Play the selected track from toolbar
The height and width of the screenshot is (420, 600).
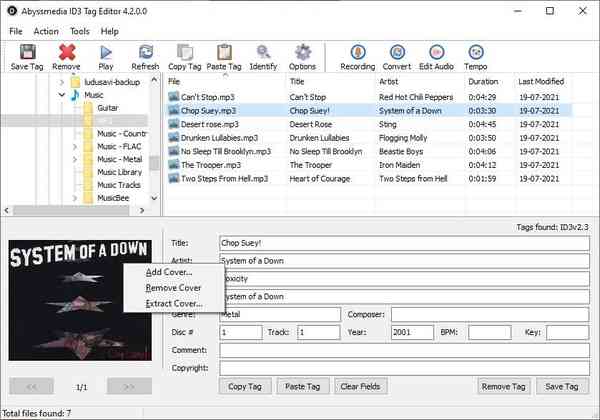106,54
